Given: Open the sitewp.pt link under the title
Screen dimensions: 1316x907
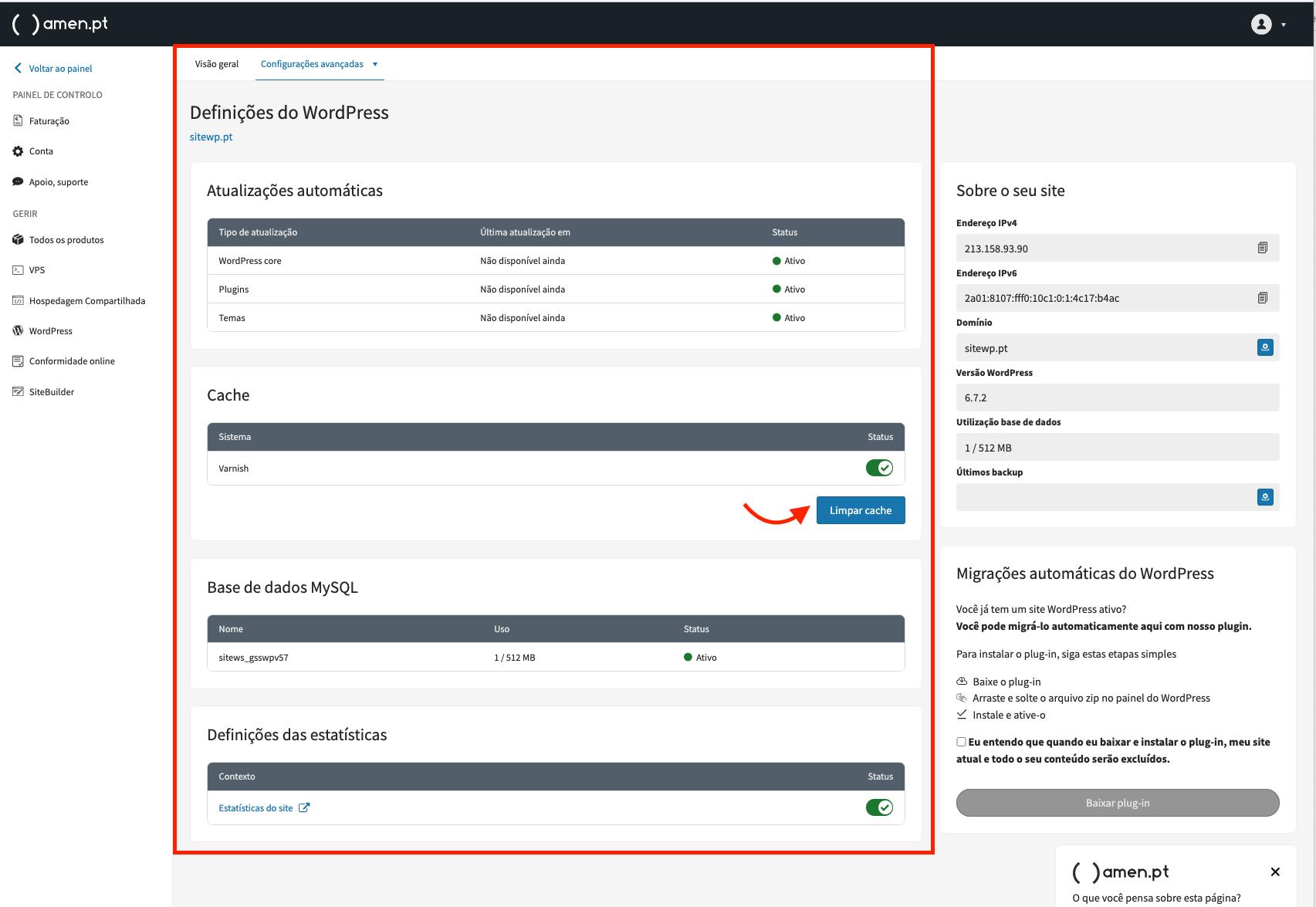Looking at the screenshot, I should [211, 137].
